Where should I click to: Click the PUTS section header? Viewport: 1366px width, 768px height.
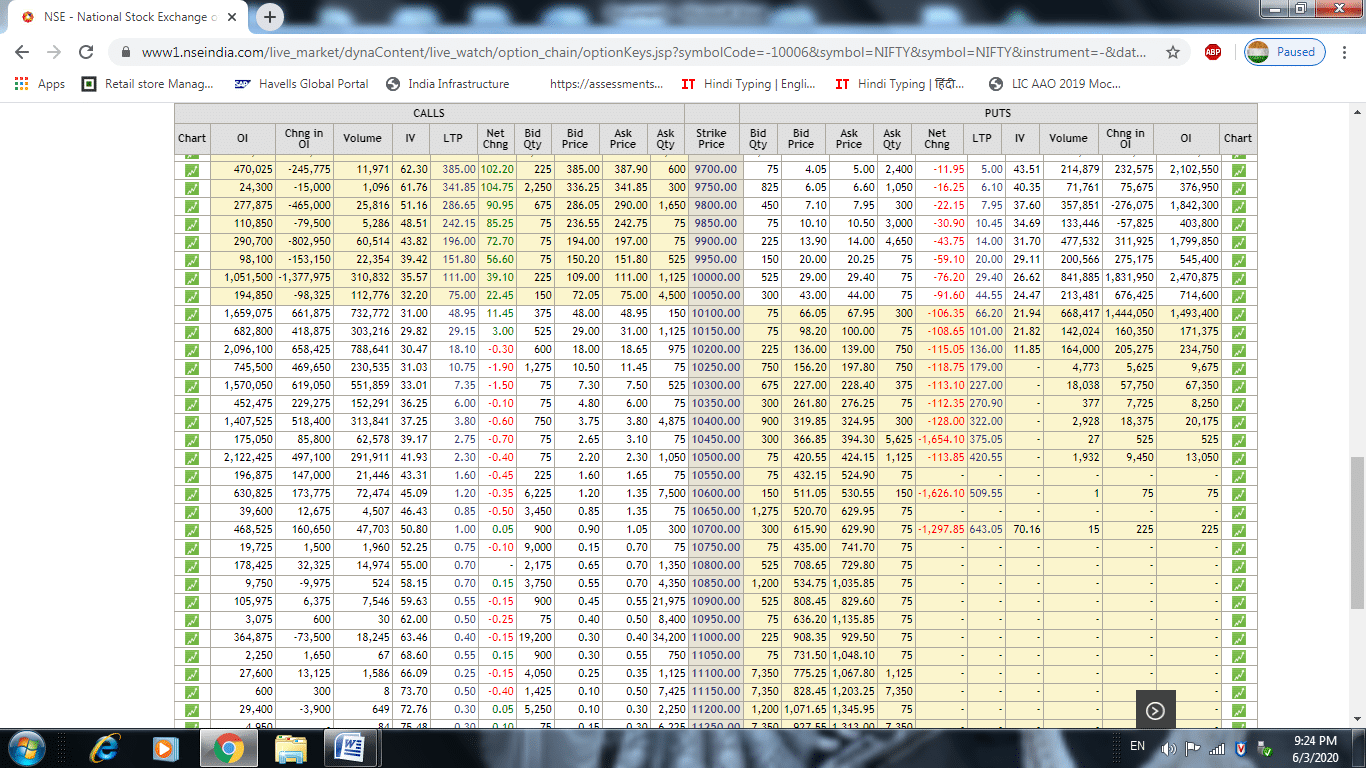click(x=997, y=114)
